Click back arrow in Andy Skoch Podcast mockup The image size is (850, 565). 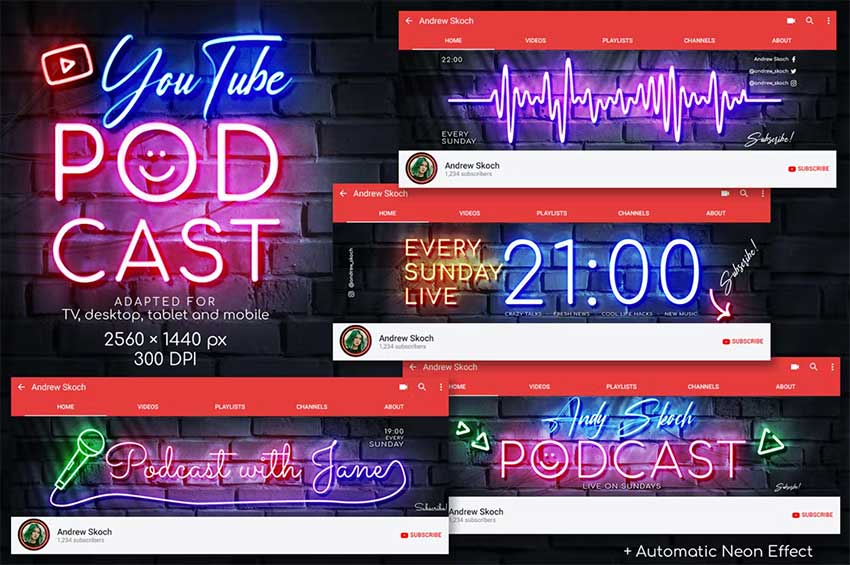coord(413,367)
